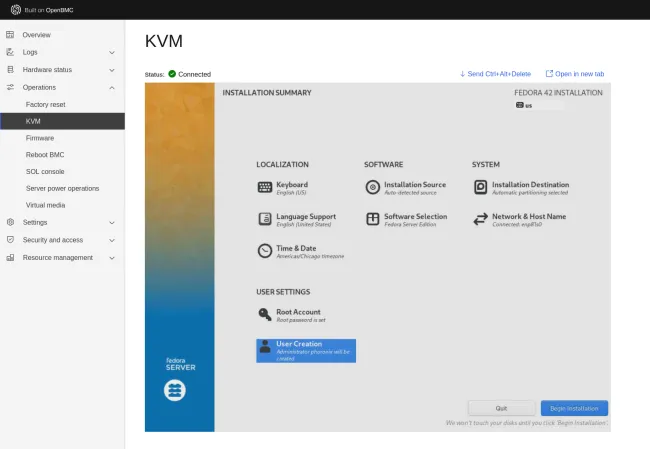Click Send Ctrl+Alt+Delete link

pyautogui.click(x=495, y=74)
